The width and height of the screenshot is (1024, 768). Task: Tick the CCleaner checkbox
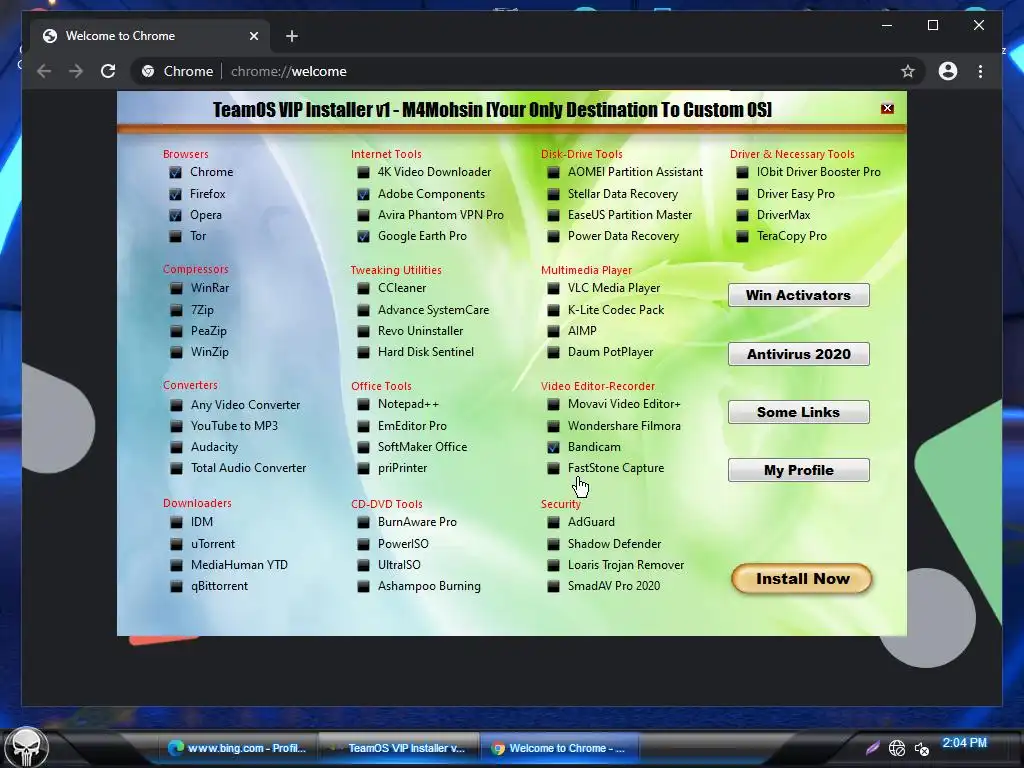364,288
